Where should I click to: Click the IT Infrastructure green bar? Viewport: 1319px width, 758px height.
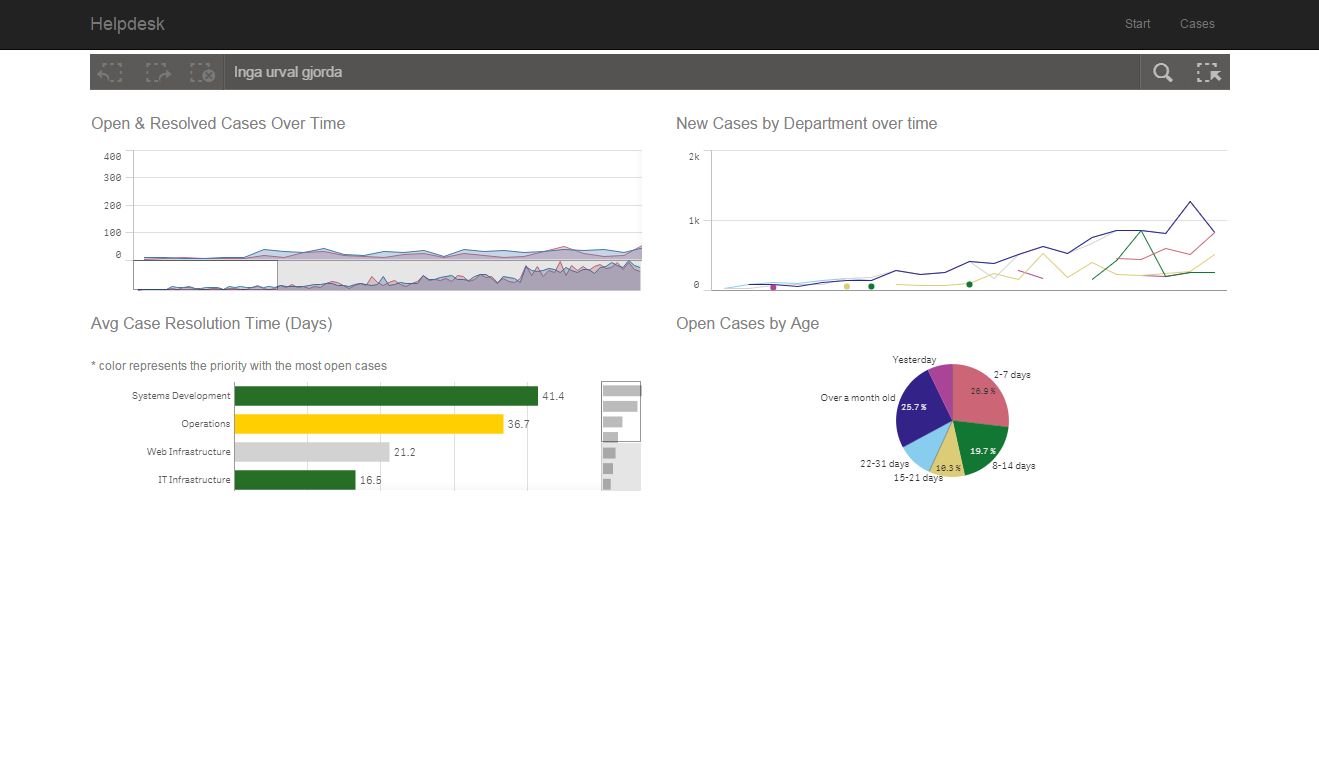(295, 480)
